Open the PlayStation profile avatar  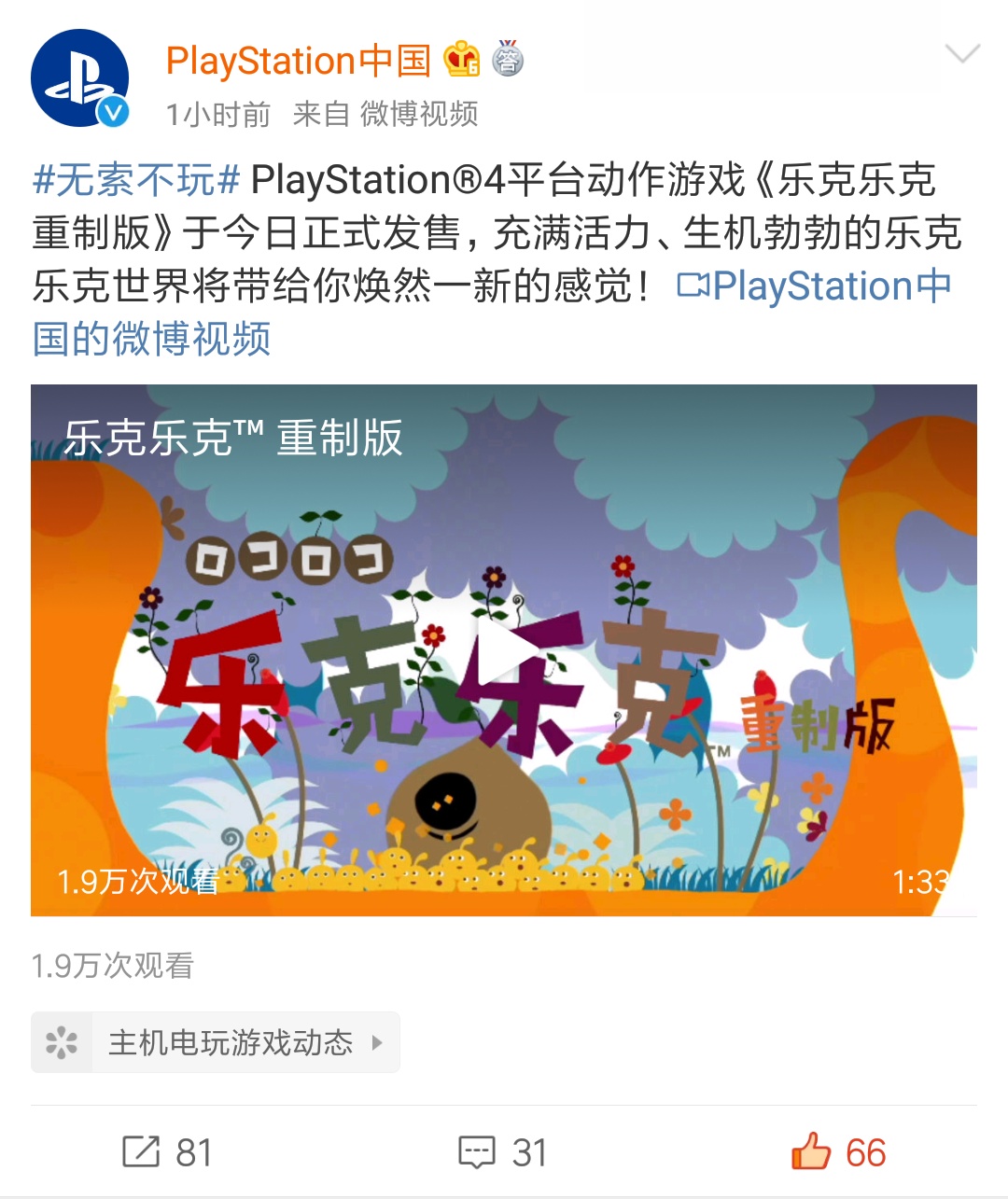pos(79,78)
